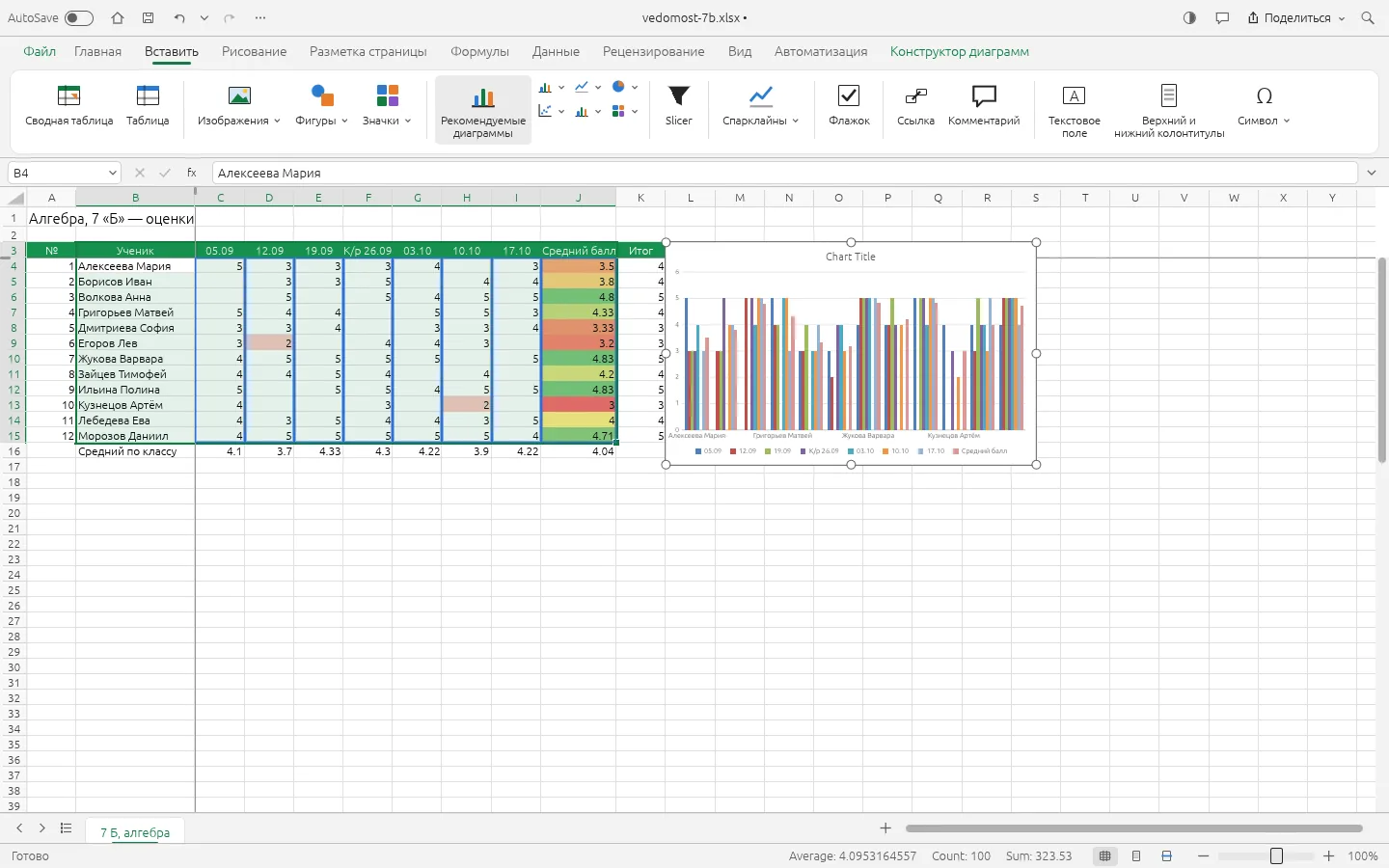
Task: Open the search magnifier
Action: [x=1367, y=18]
